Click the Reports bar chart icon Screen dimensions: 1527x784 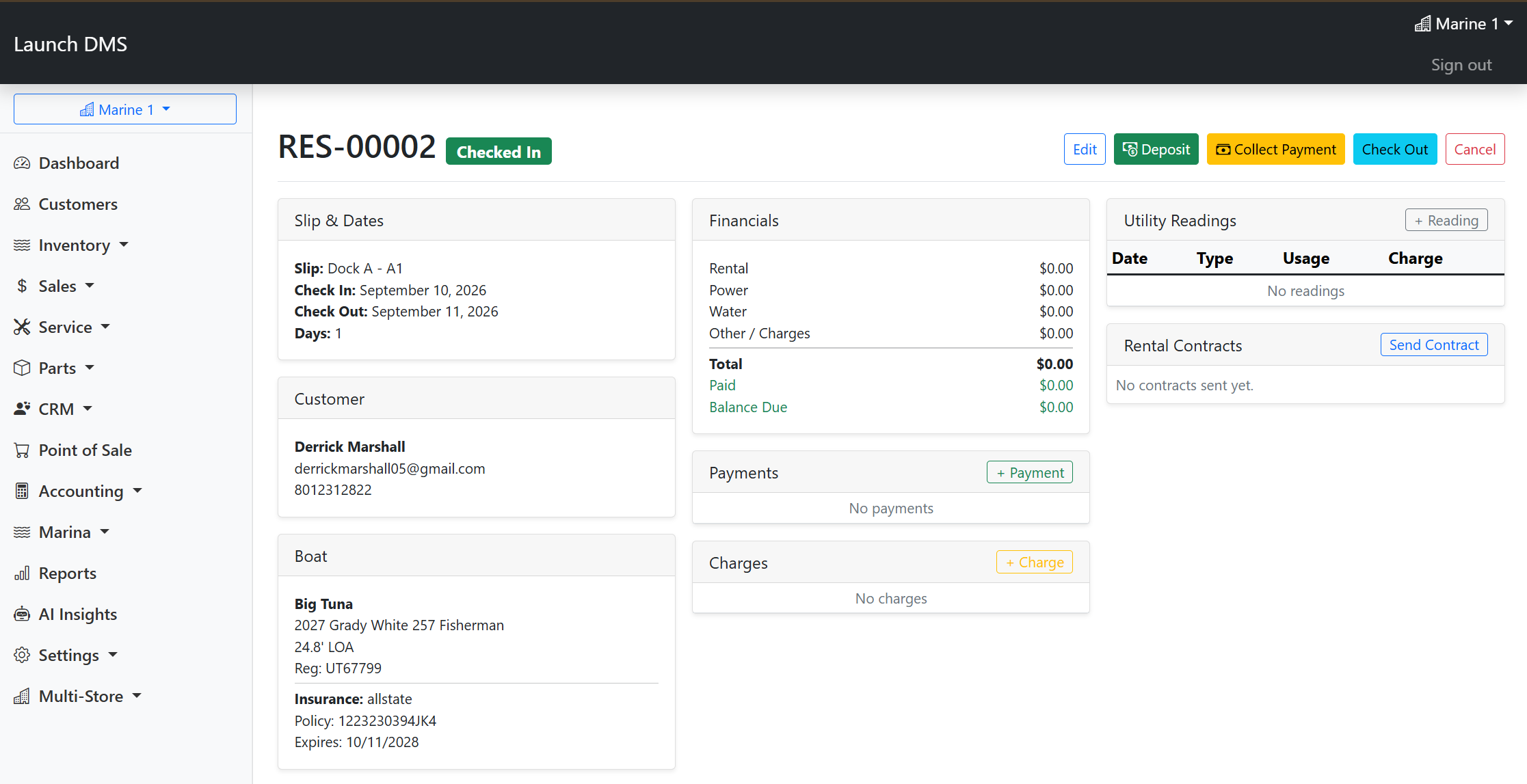point(22,573)
